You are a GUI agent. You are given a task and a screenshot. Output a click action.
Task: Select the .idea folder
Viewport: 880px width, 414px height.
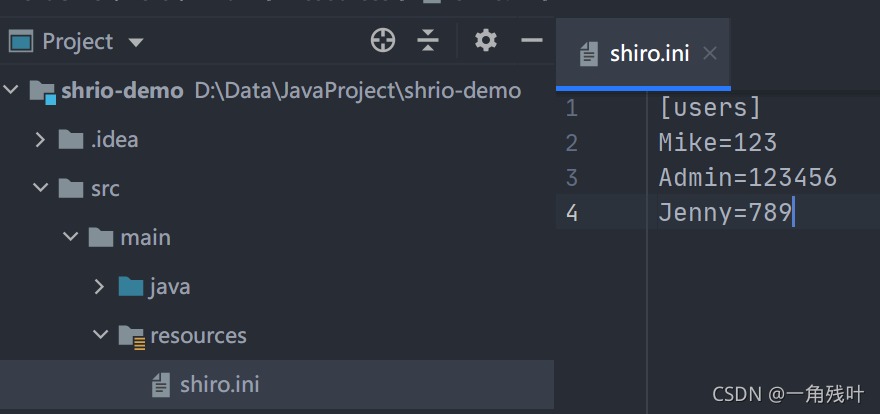coord(114,139)
